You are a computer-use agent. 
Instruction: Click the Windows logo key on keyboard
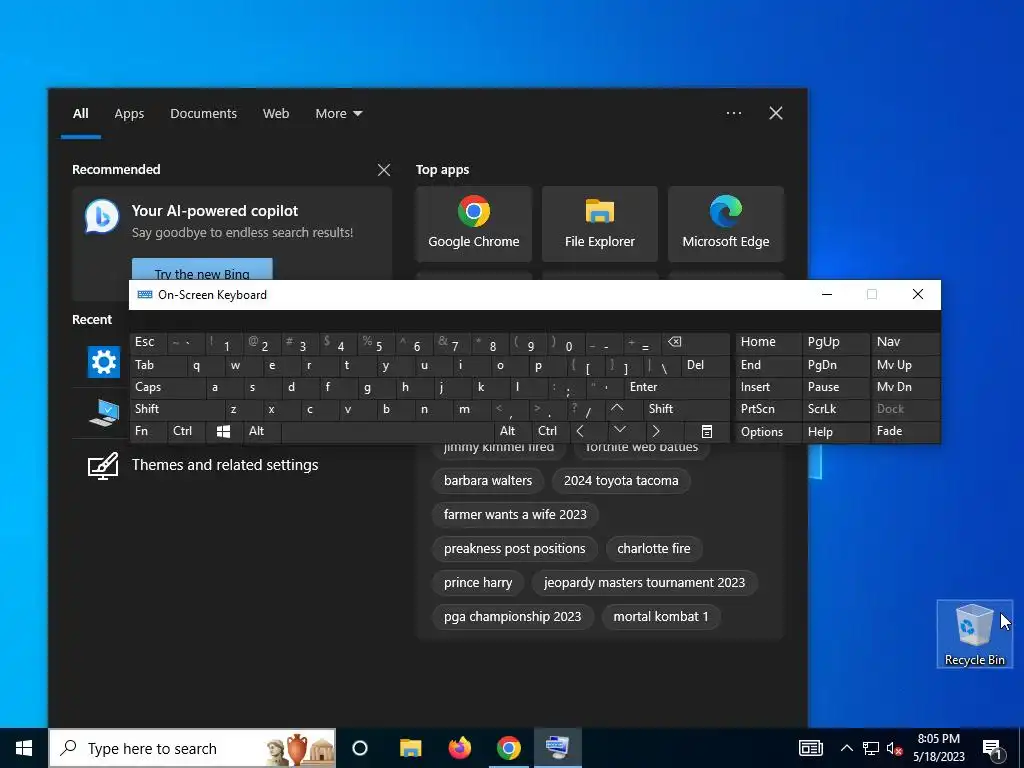pos(223,431)
